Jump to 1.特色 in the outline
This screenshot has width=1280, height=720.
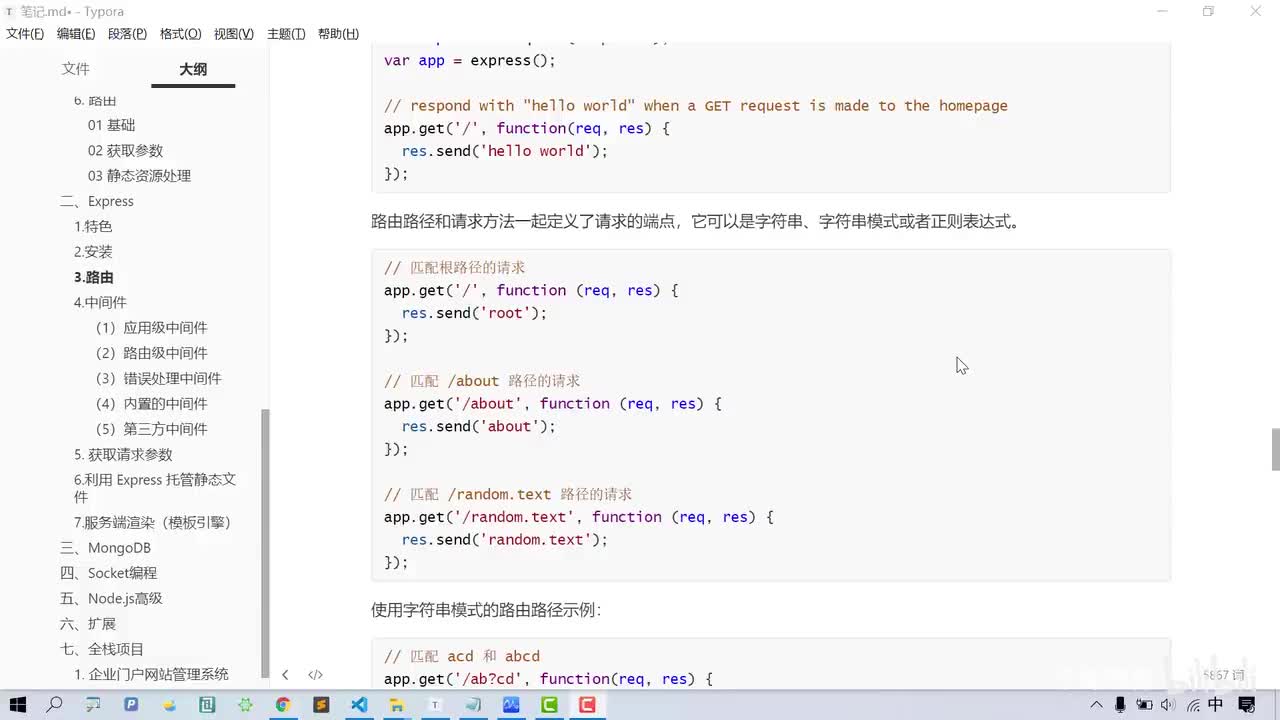[x=93, y=226]
